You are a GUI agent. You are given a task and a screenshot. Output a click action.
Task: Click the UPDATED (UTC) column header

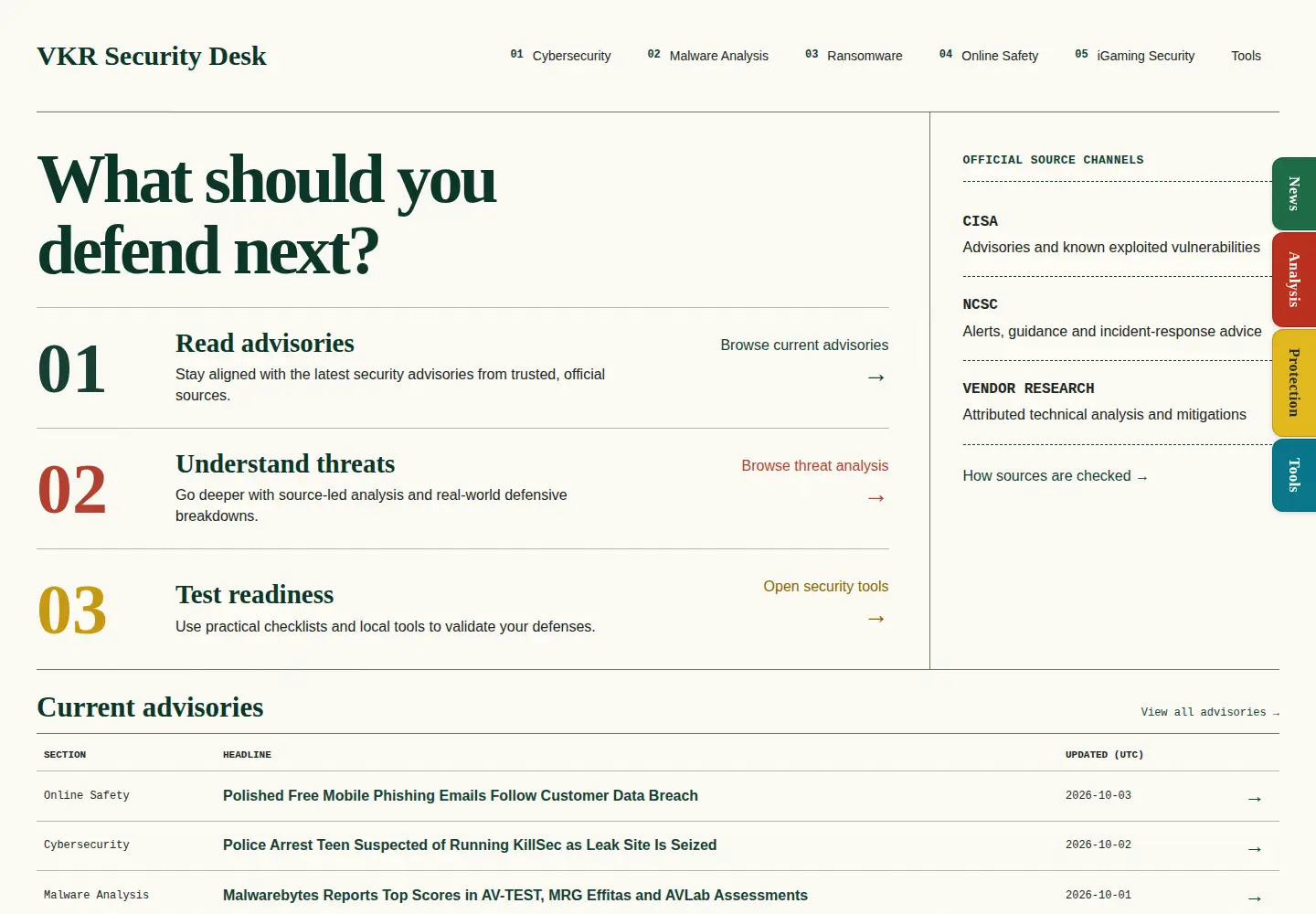pos(1104,755)
